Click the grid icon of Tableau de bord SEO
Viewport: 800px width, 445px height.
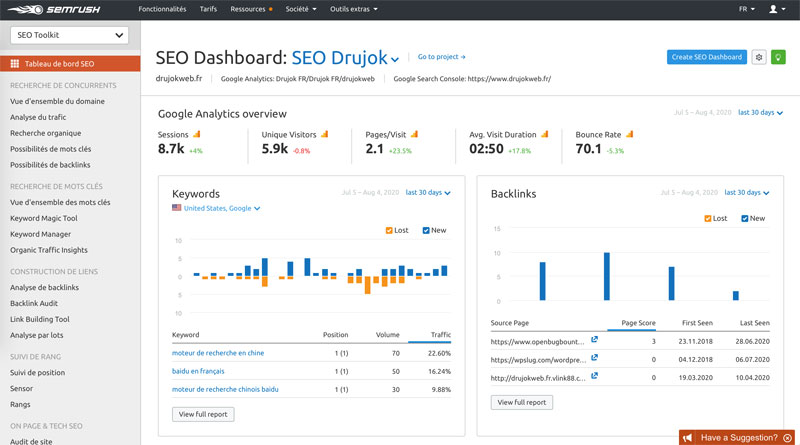(15, 64)
